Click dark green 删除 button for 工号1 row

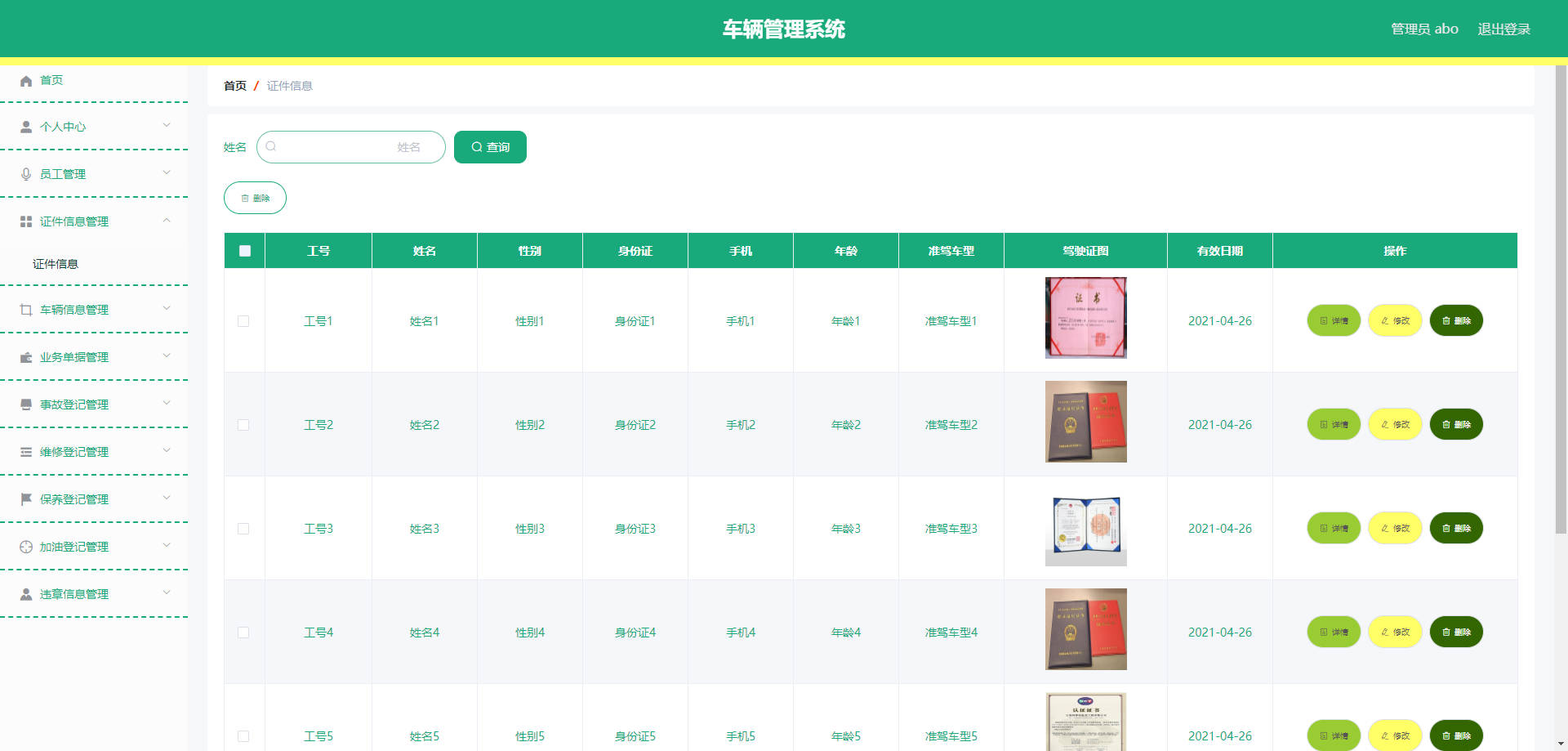(x=1456, y=320)
